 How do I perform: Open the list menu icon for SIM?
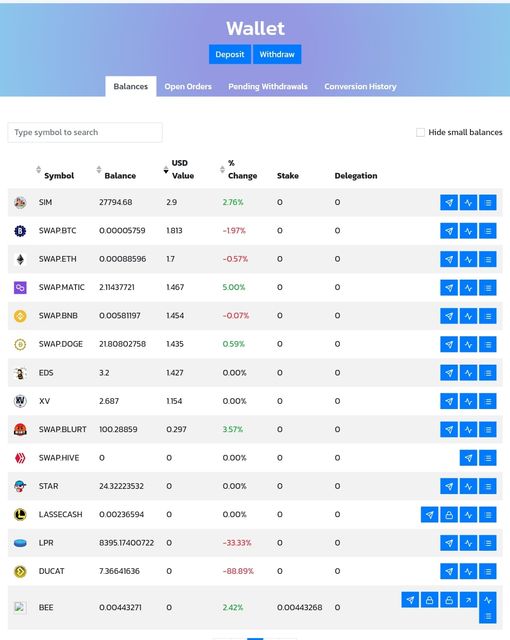(488, 202)
